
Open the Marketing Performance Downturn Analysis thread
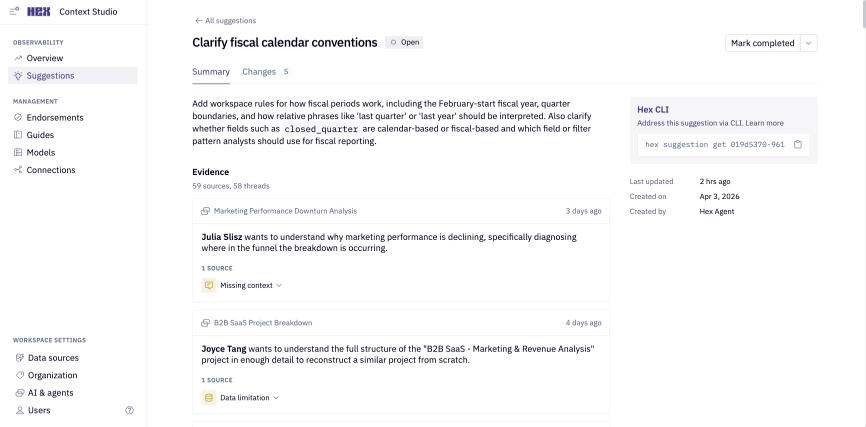[x=285, y=211]
